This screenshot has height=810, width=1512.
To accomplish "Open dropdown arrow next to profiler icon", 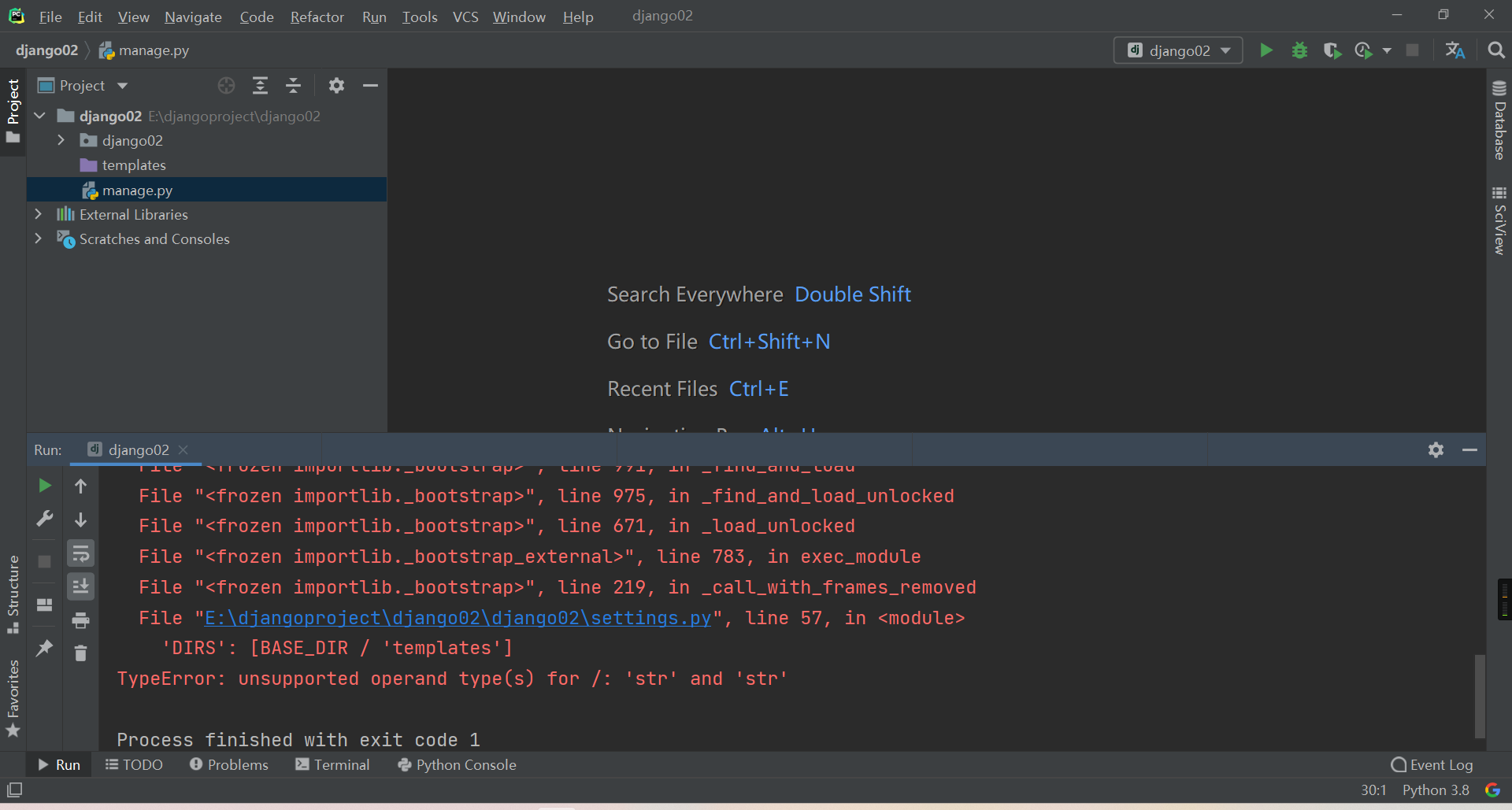I will tap(1387, 50).
